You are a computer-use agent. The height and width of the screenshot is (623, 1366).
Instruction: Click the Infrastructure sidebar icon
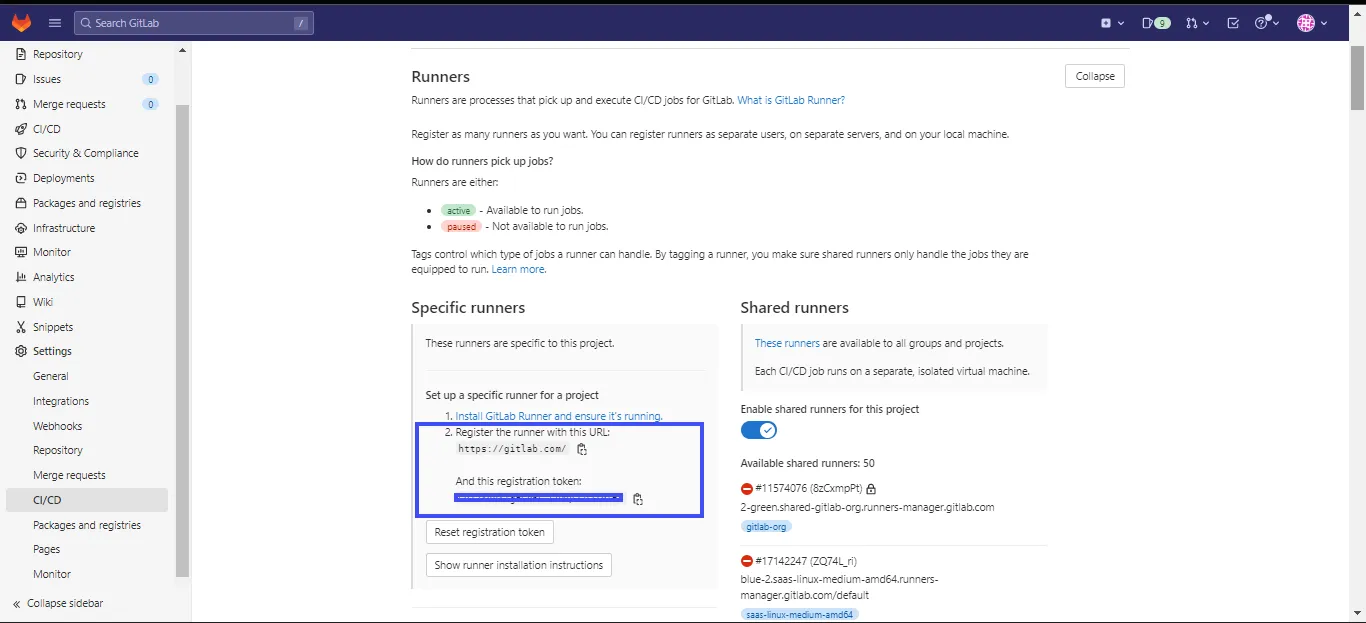tap(21, 228)
